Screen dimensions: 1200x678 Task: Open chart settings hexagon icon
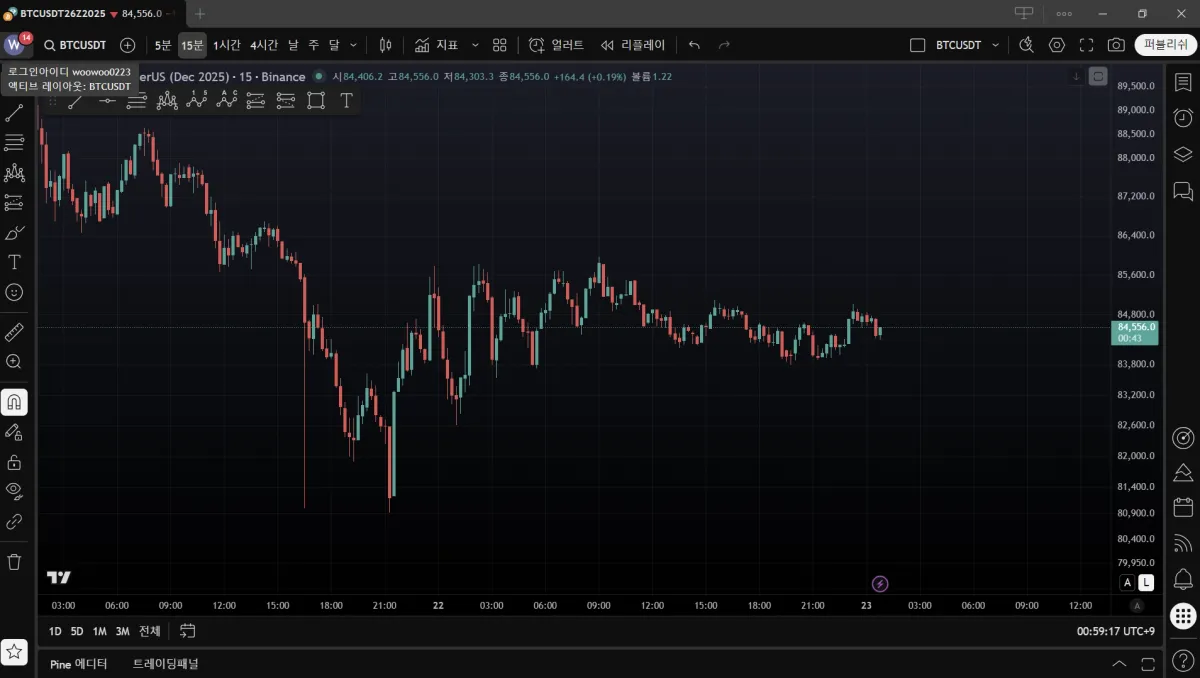(x=1057, y=45)
